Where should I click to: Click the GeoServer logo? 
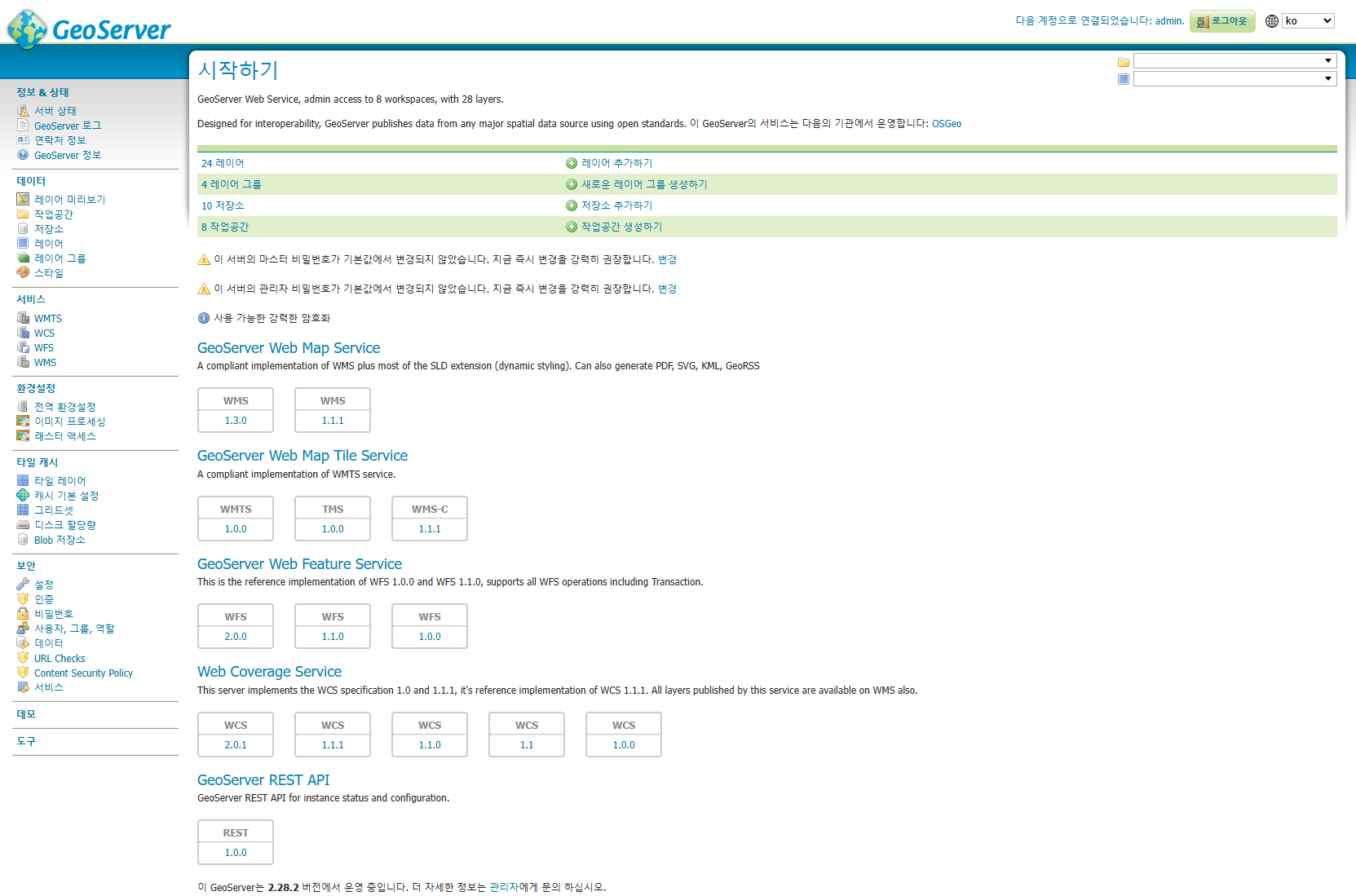(x=89, y=29)
